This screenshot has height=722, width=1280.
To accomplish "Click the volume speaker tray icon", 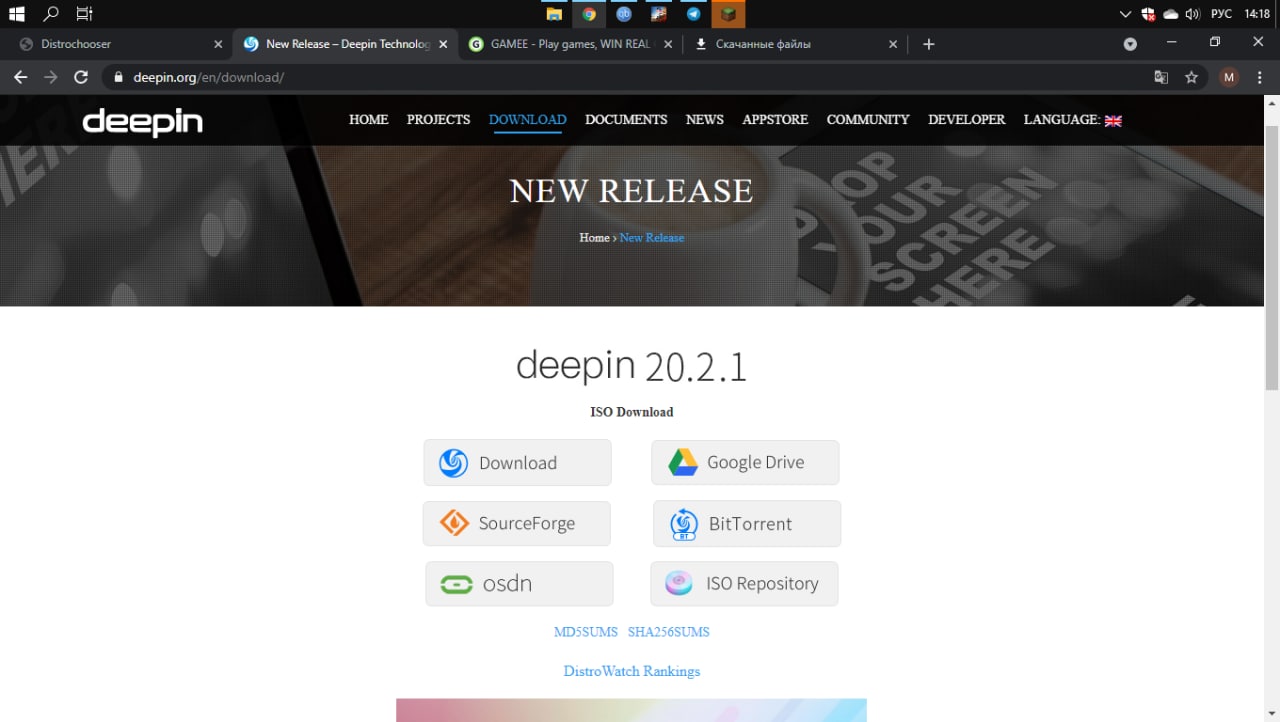I will pyautogui.click(x=1192, y=14).
